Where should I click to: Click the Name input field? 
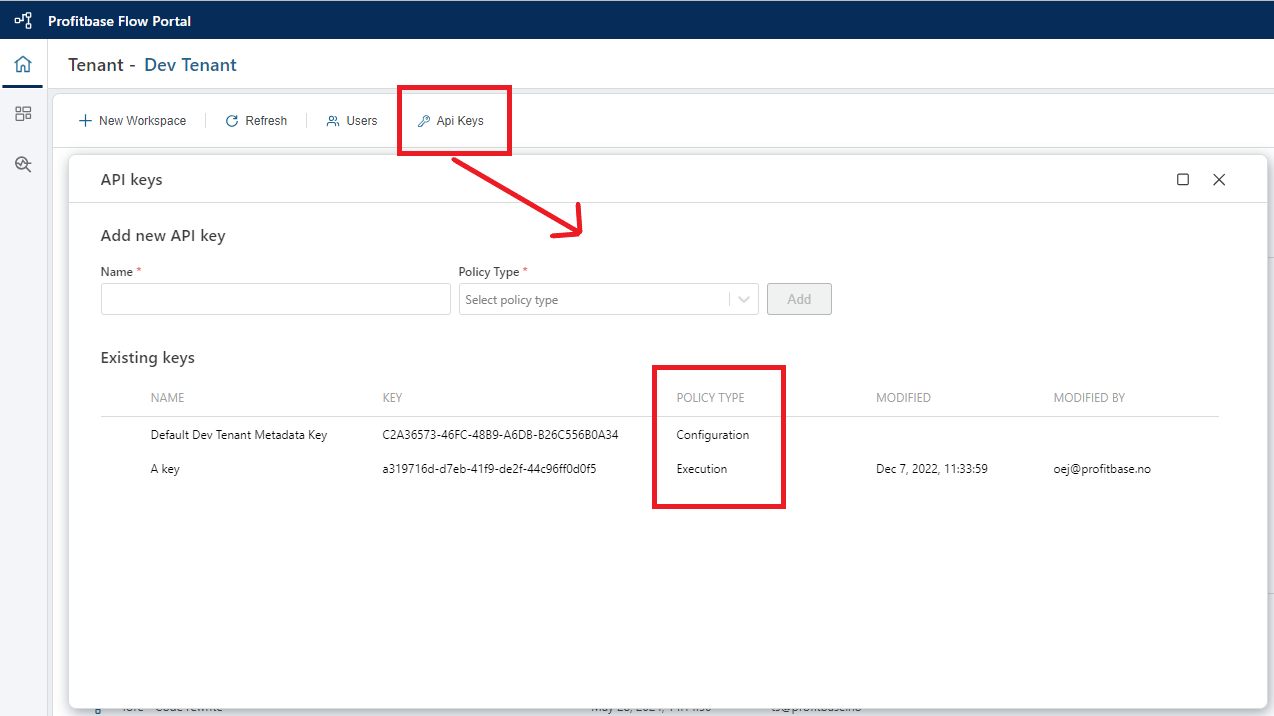(x=275, y=299)
